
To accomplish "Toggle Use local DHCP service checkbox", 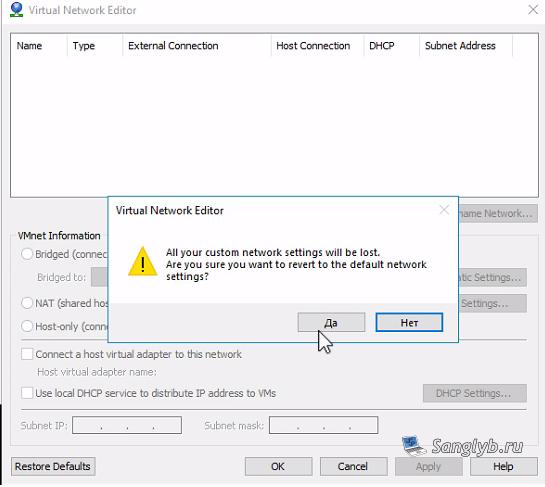I will pyautogui.click(x=27, y=393).
